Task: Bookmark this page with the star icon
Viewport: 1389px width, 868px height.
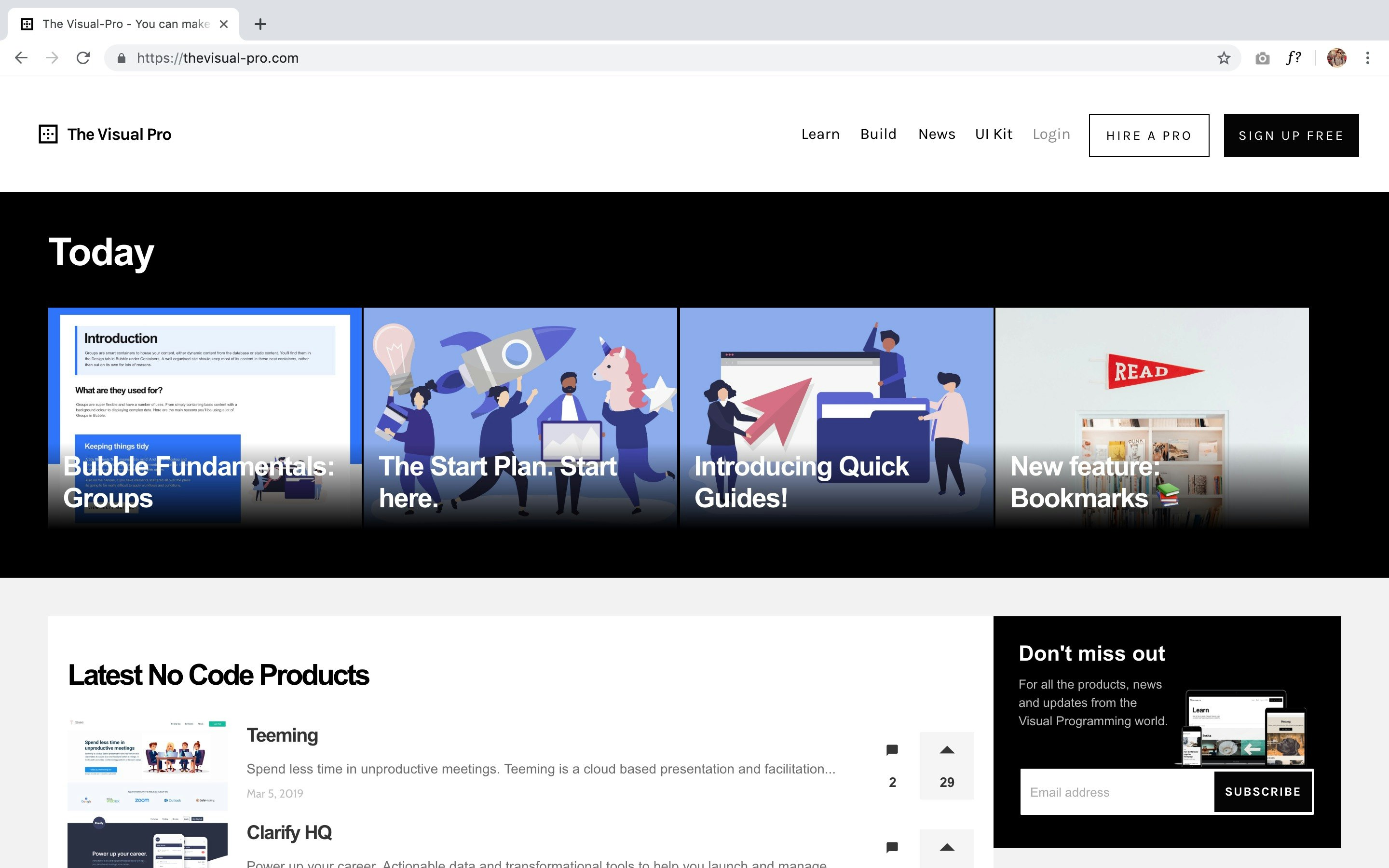Action: pos(1223,57)
